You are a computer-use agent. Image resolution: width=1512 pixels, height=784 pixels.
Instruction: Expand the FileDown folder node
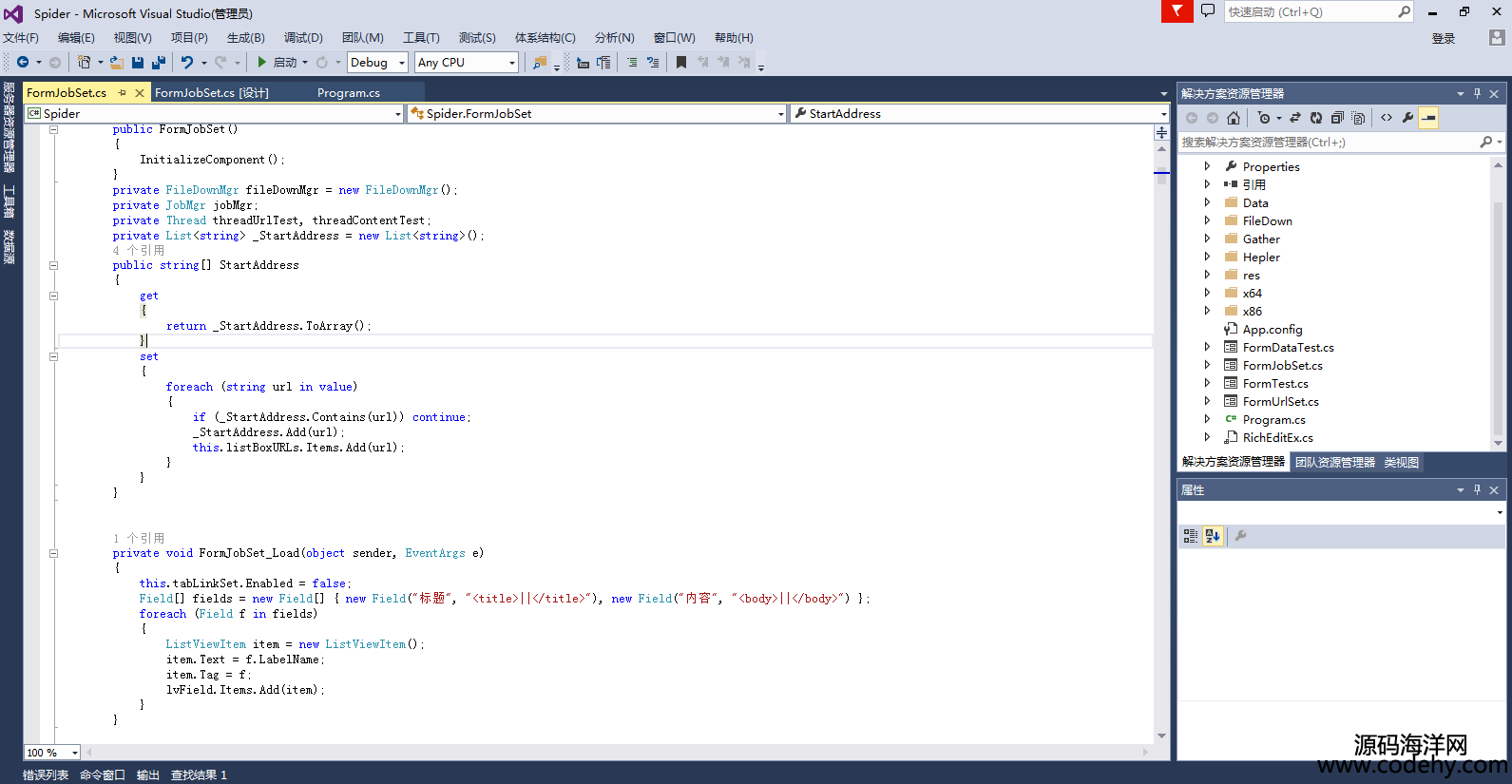[x=1207, y=220]
